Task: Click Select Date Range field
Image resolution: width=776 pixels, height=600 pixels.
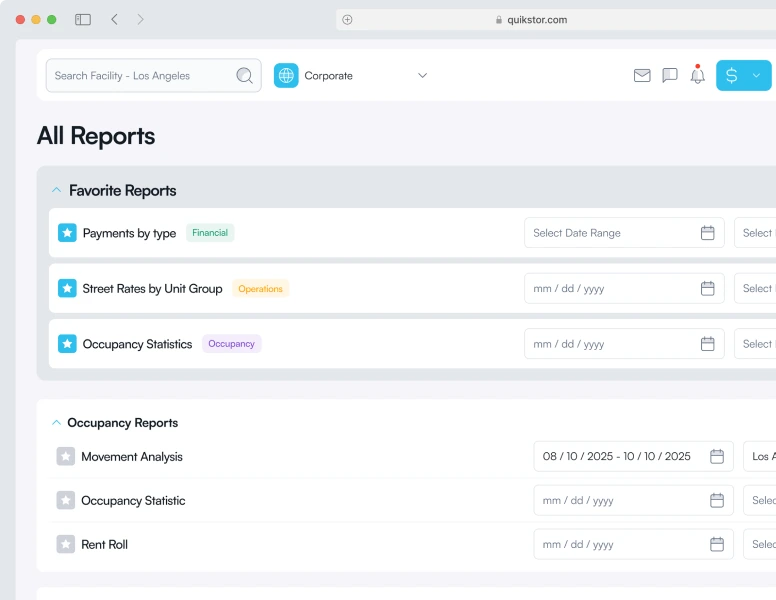Action: pos(624,233)
